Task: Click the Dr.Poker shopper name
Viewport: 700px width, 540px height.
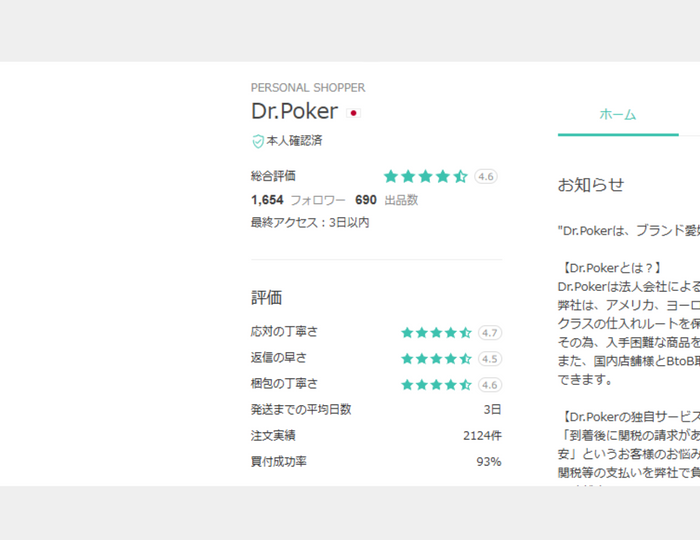Action: point(294,112)
